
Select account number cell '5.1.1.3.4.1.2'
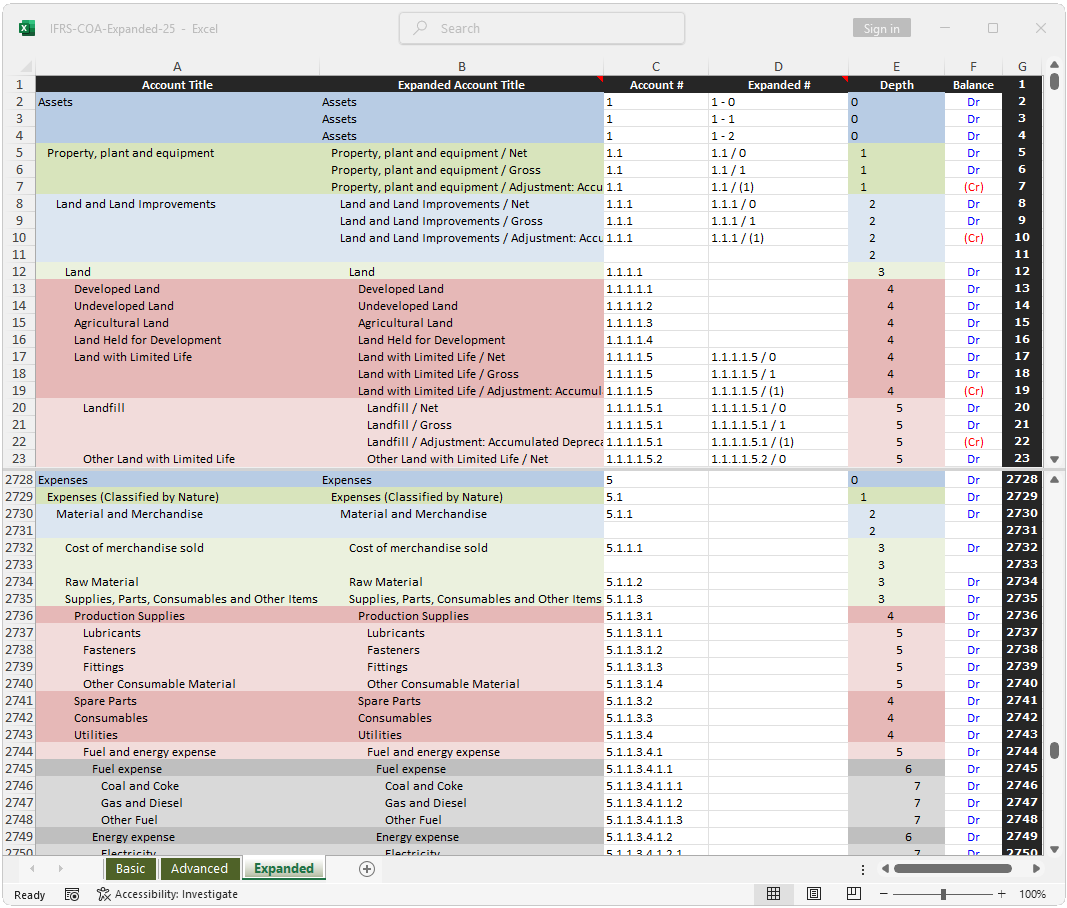(656, 837)
